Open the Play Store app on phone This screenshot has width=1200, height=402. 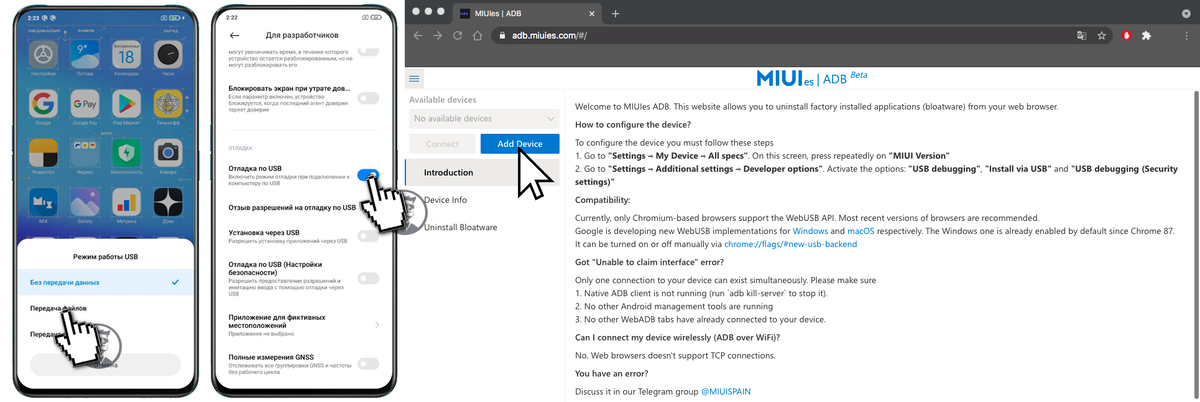pos(125,104)
